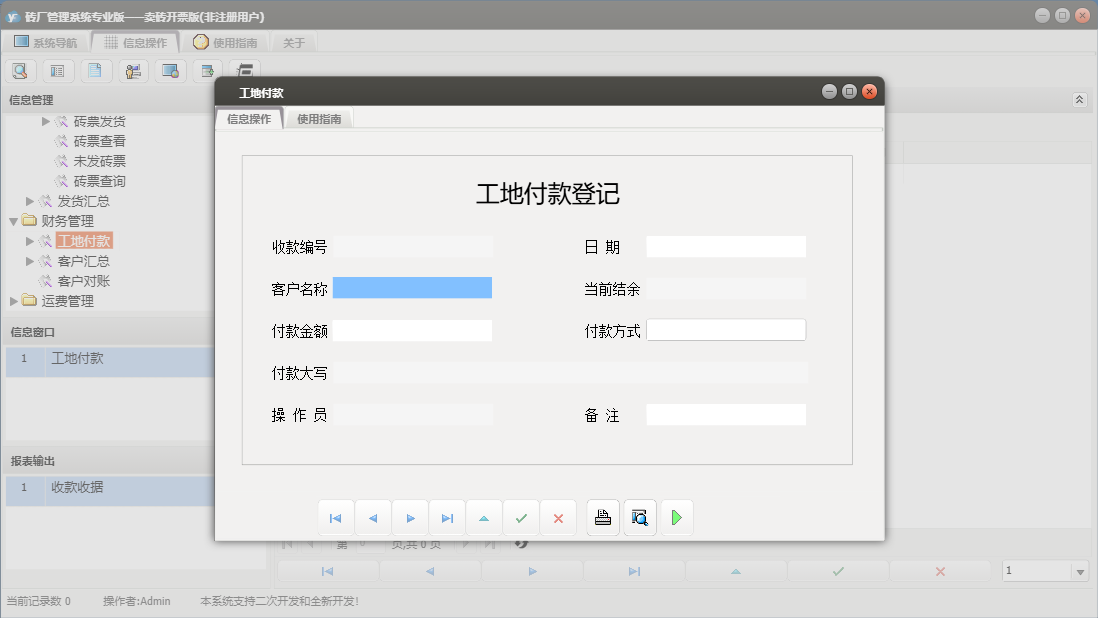Cancel editing with the red X icon

point(558,517)
